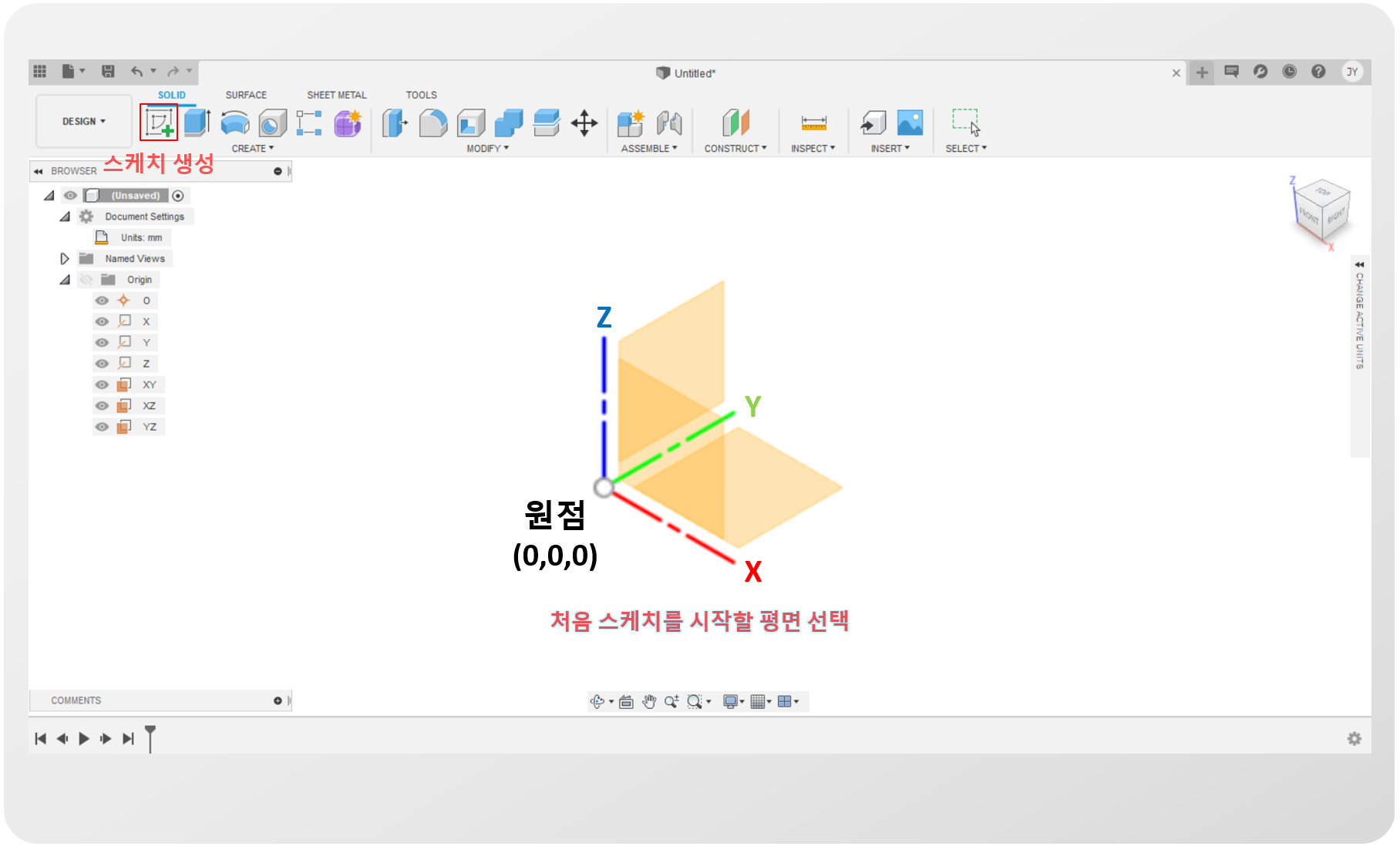Redo the last undone action
Screen dimensions: 1400x853
173,72
